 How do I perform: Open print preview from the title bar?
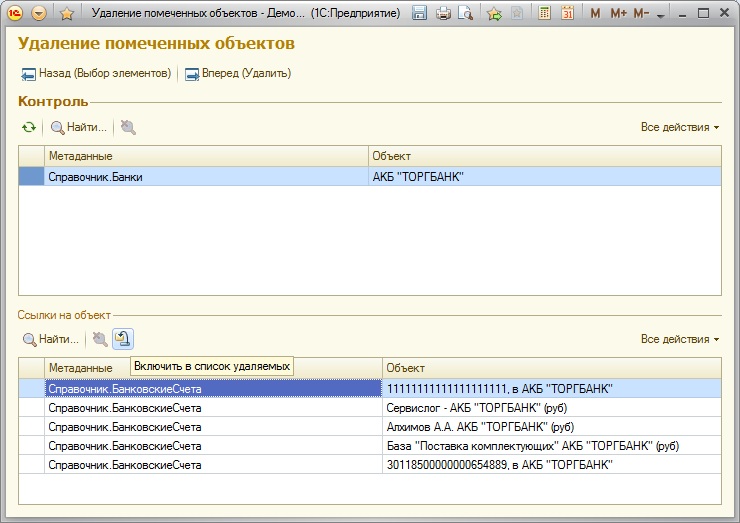465,14
